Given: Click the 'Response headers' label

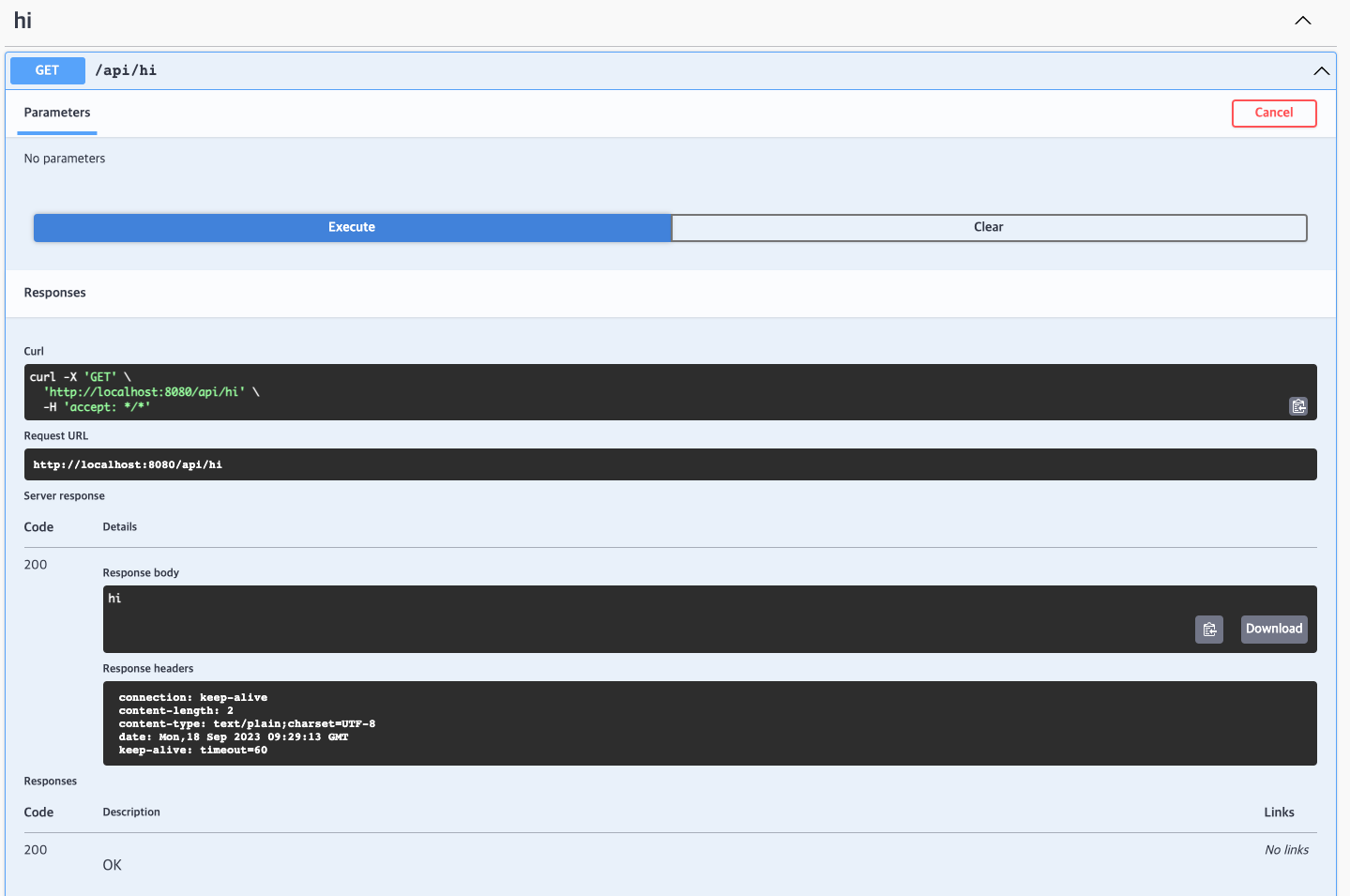Looking at the screenshot, I should pos(148,669).
